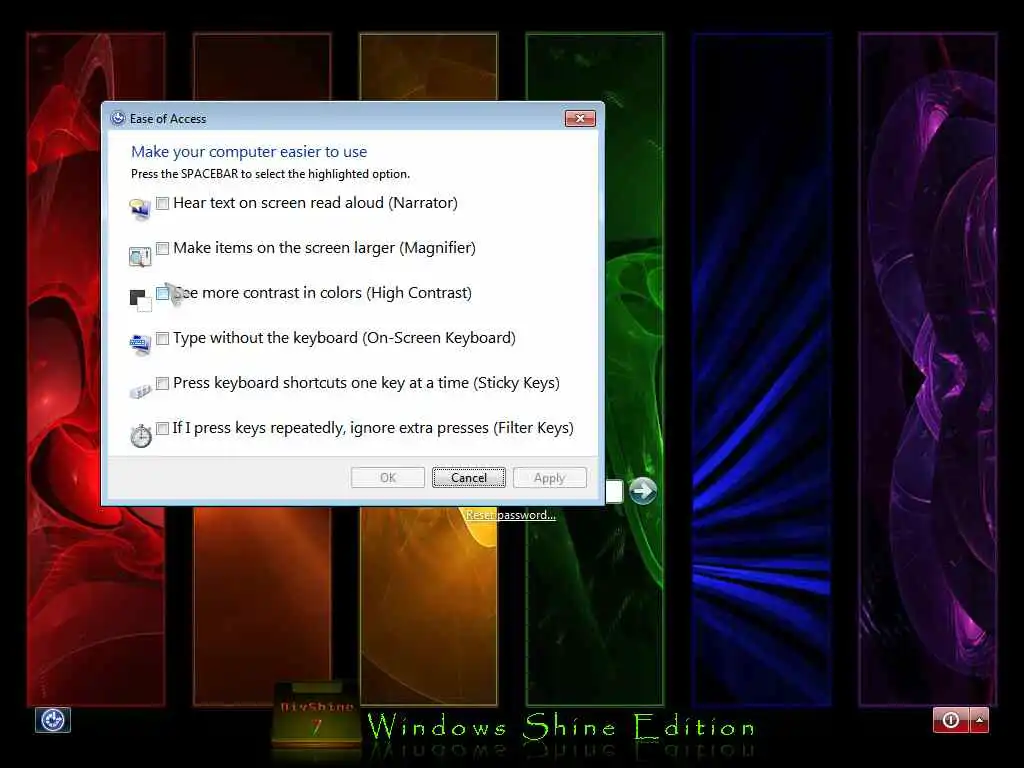
Task: Click 'If I press keys repeatedly' Filter Keys label
Action: (x=373, y=428)
